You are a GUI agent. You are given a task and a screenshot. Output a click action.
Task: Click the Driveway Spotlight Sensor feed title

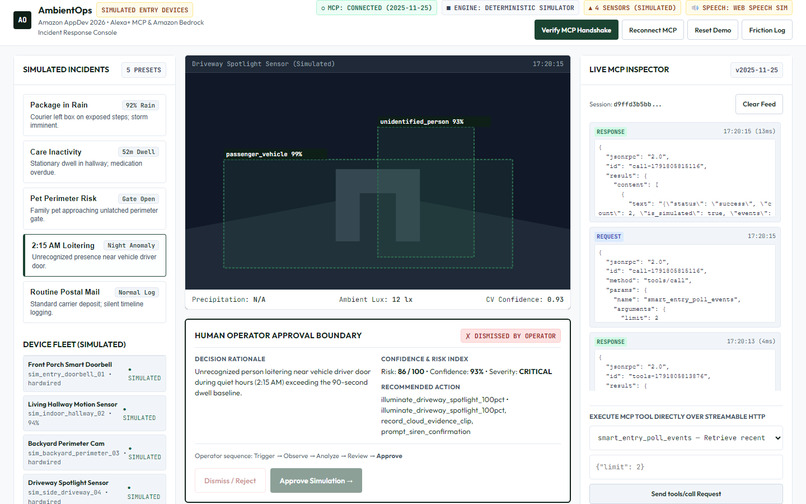point(263,64)
